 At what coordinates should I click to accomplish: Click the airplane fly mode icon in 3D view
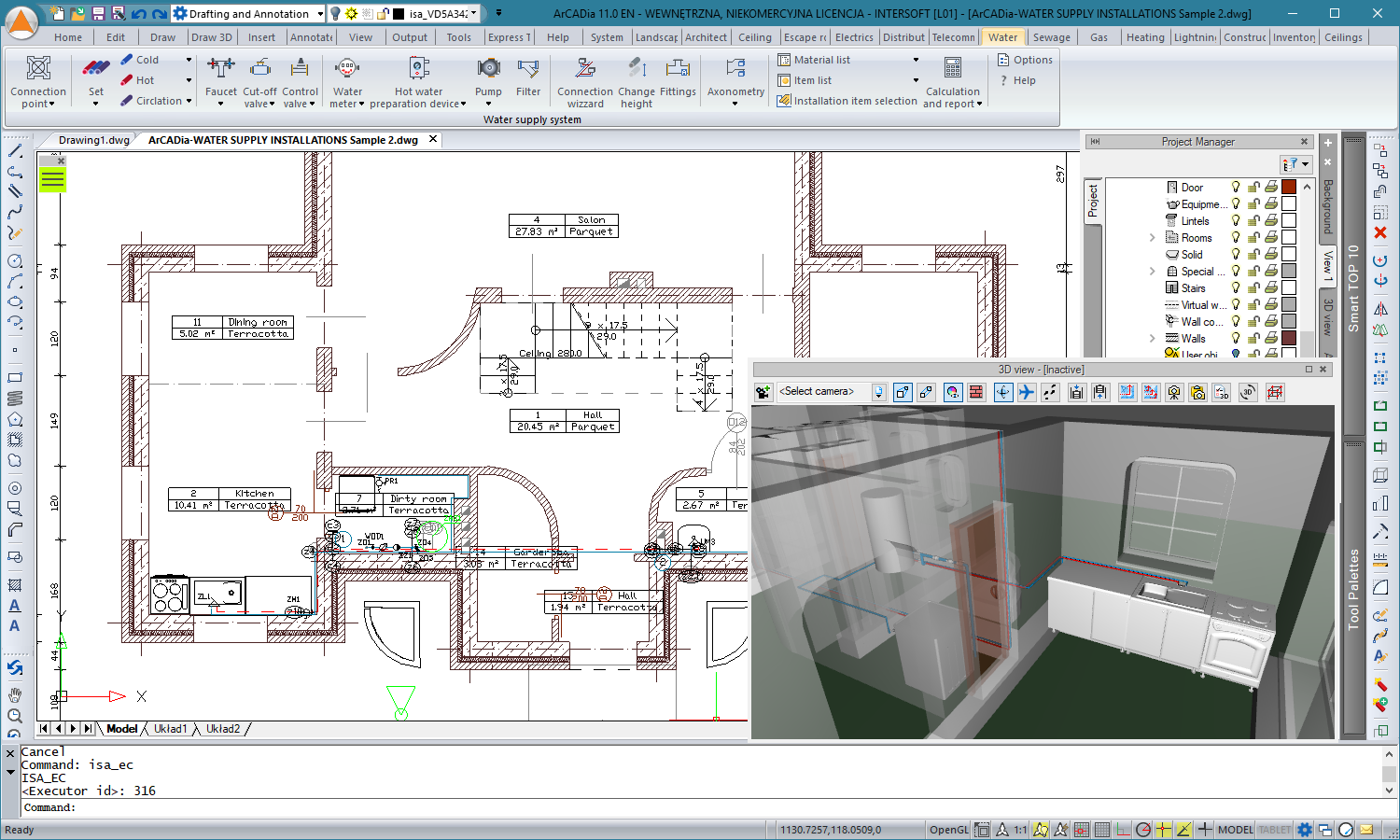1027,392
